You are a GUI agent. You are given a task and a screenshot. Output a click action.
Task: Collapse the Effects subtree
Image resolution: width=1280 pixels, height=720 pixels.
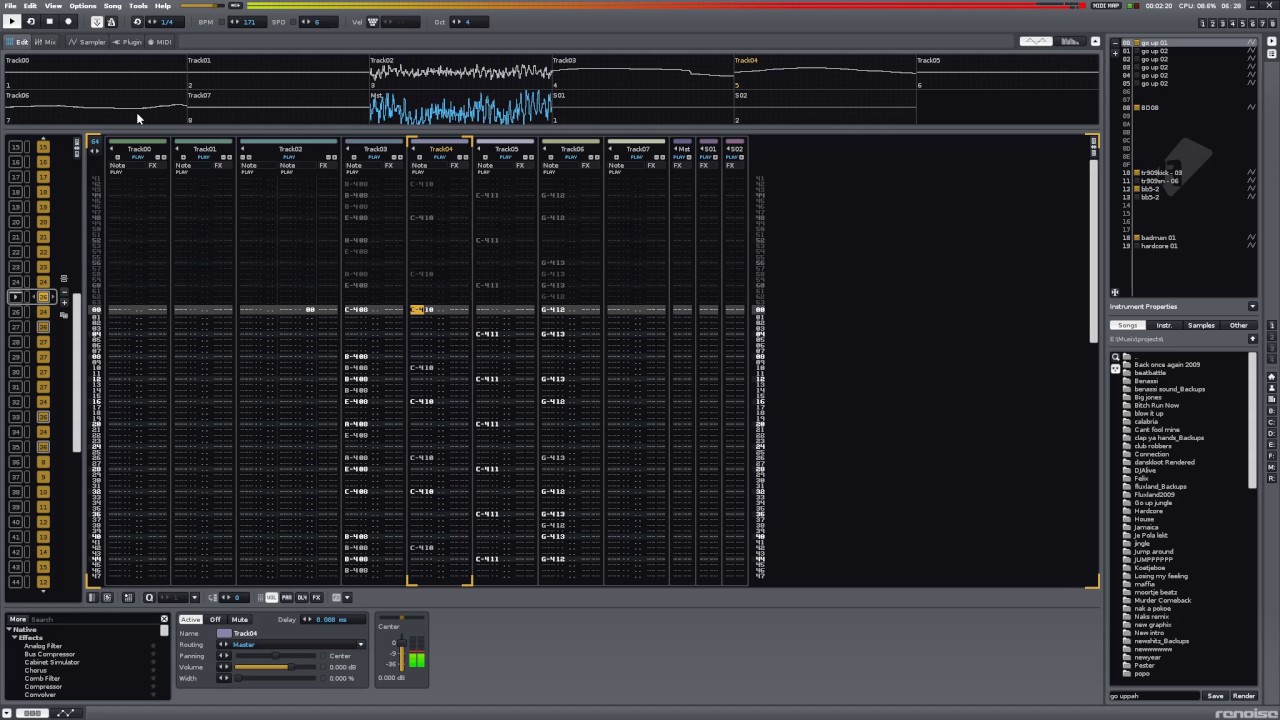(x=14, y=638)
